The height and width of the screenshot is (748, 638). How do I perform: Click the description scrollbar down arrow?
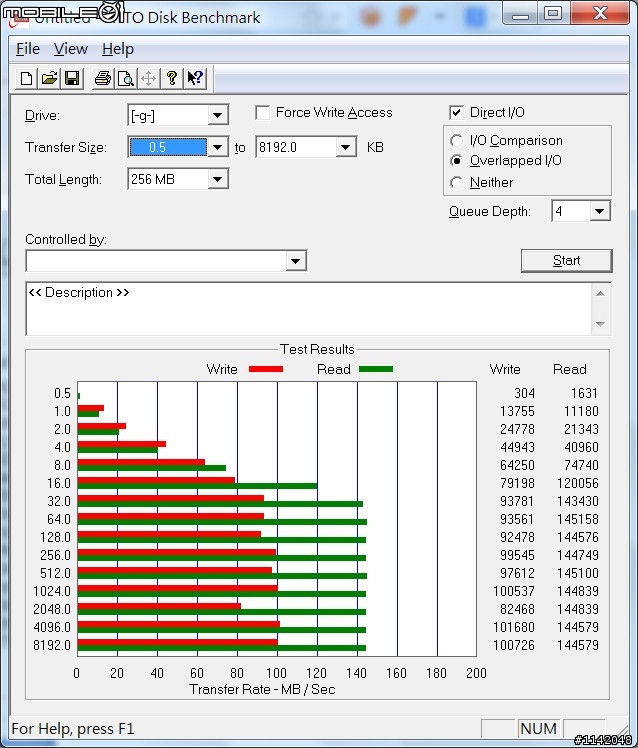600,324
